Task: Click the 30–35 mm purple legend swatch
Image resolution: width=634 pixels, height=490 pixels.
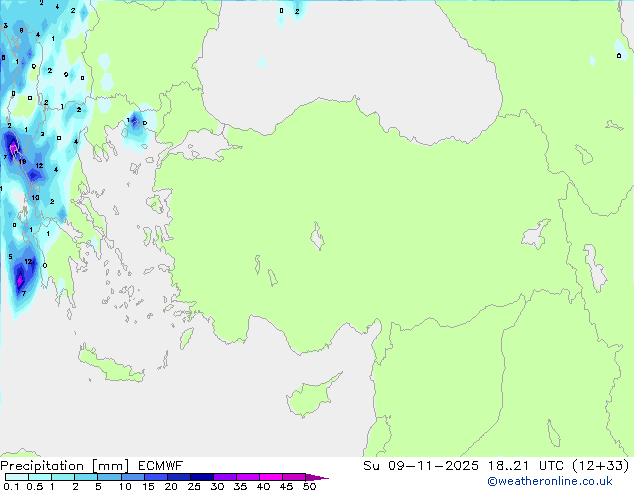Action: pos(225,477)
